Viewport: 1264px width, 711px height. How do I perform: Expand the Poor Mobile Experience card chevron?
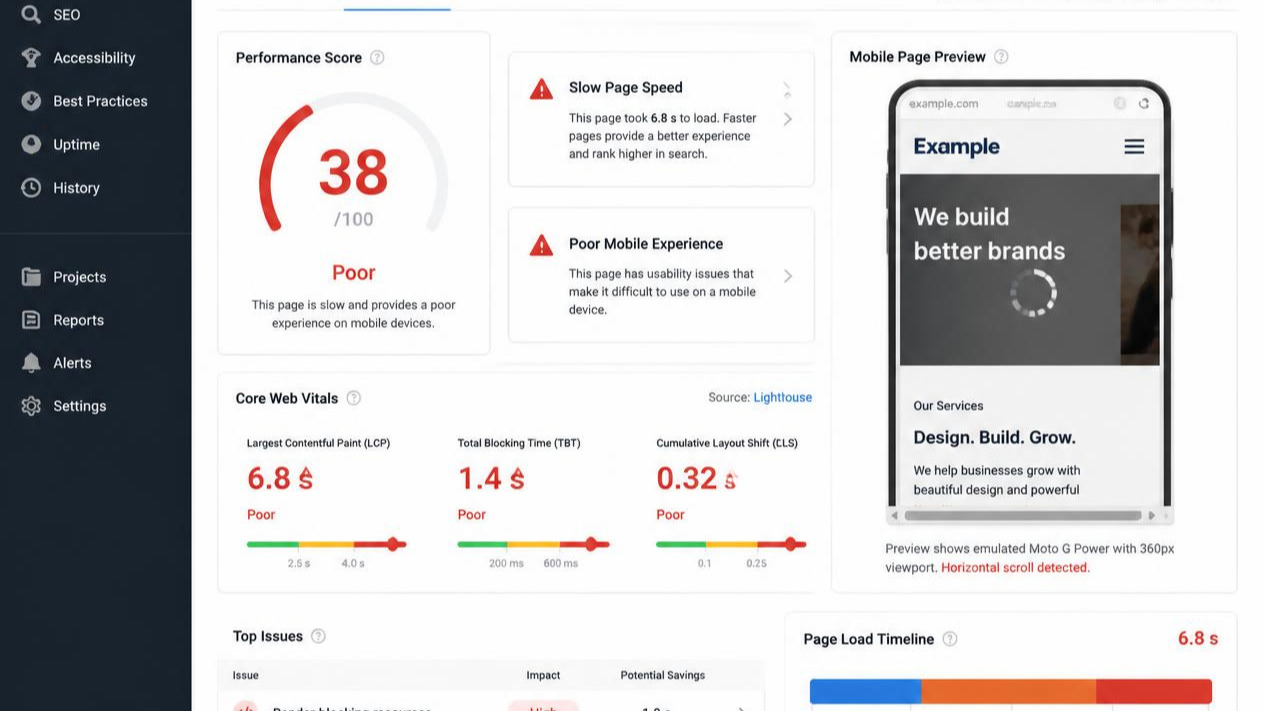tap(788, 276)
